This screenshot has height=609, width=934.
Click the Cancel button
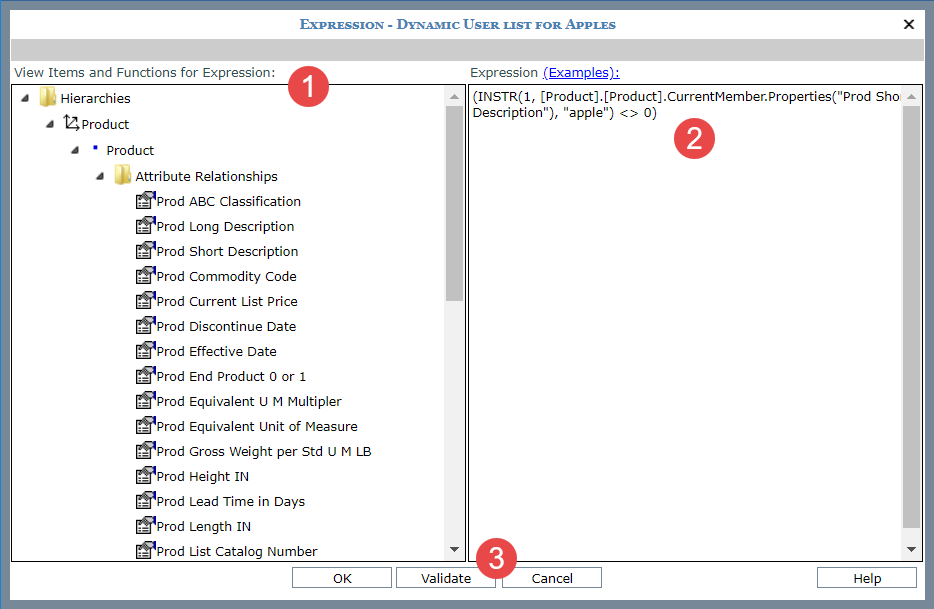551,578
